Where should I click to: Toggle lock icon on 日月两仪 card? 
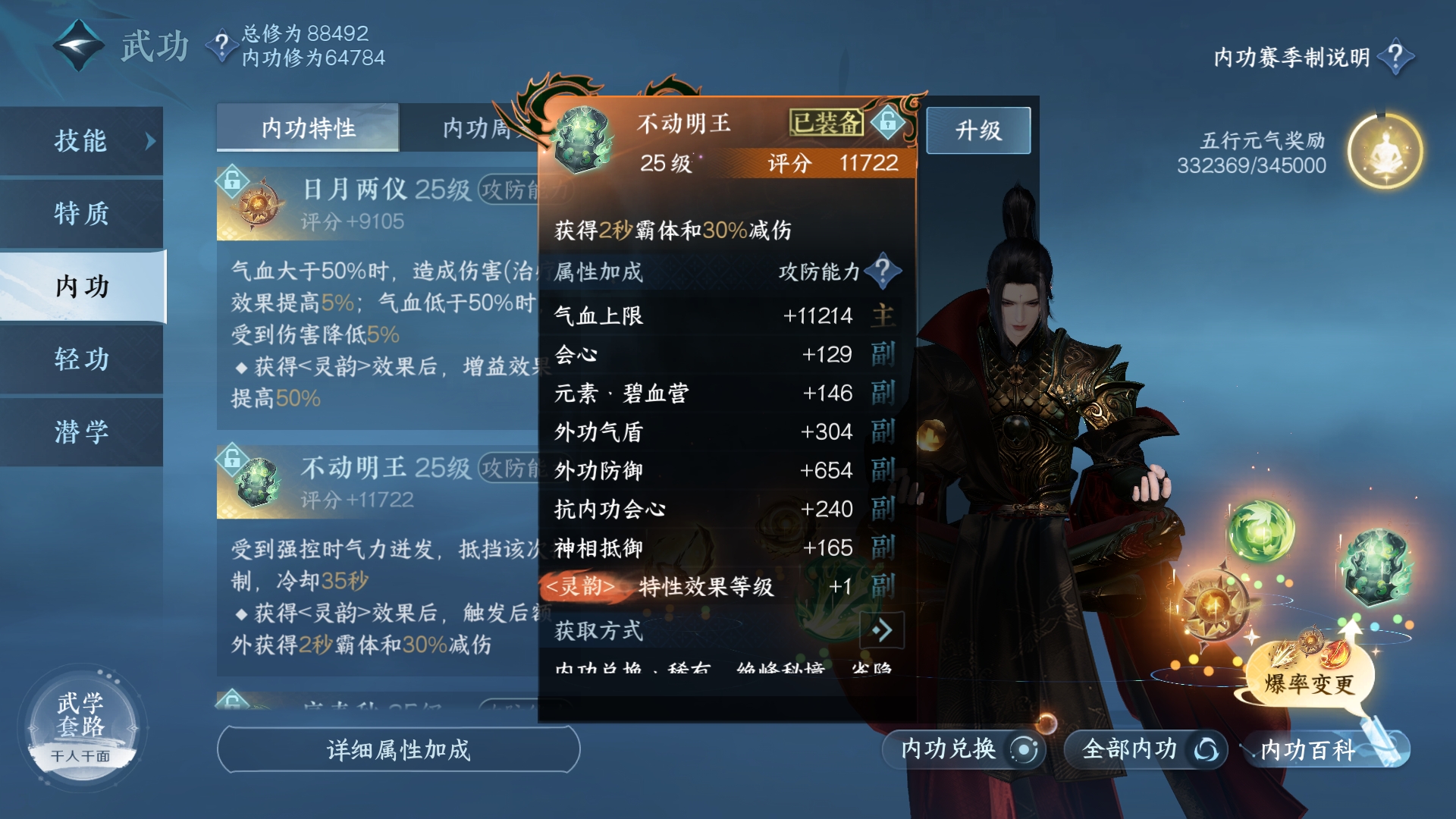click(x=232, y=180)
